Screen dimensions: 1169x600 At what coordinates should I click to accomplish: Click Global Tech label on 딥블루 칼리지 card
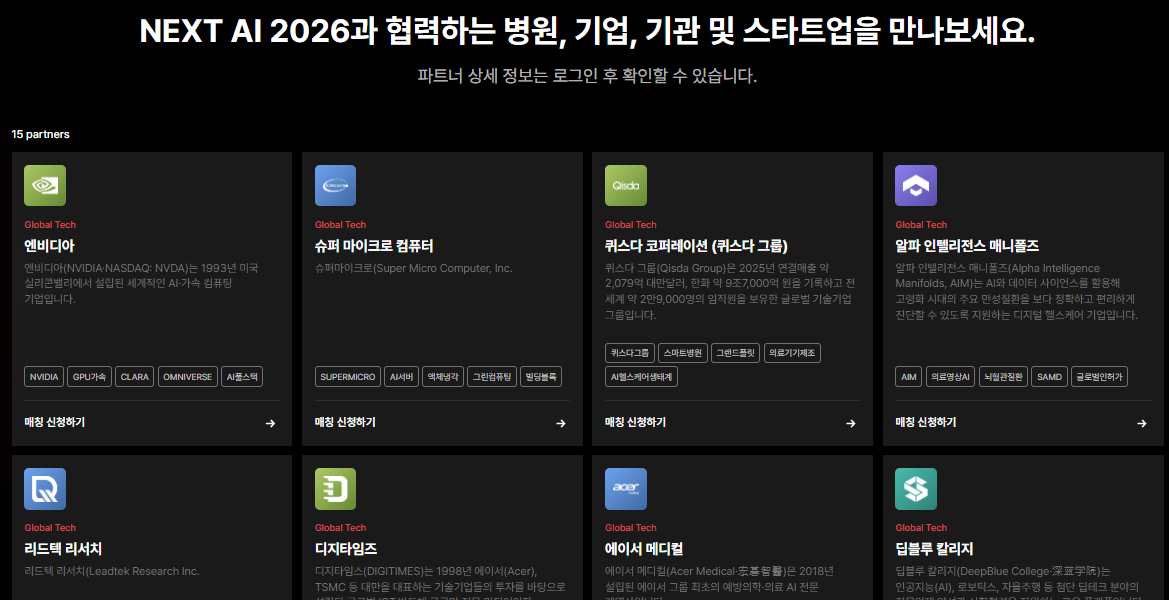pos(921,528)
